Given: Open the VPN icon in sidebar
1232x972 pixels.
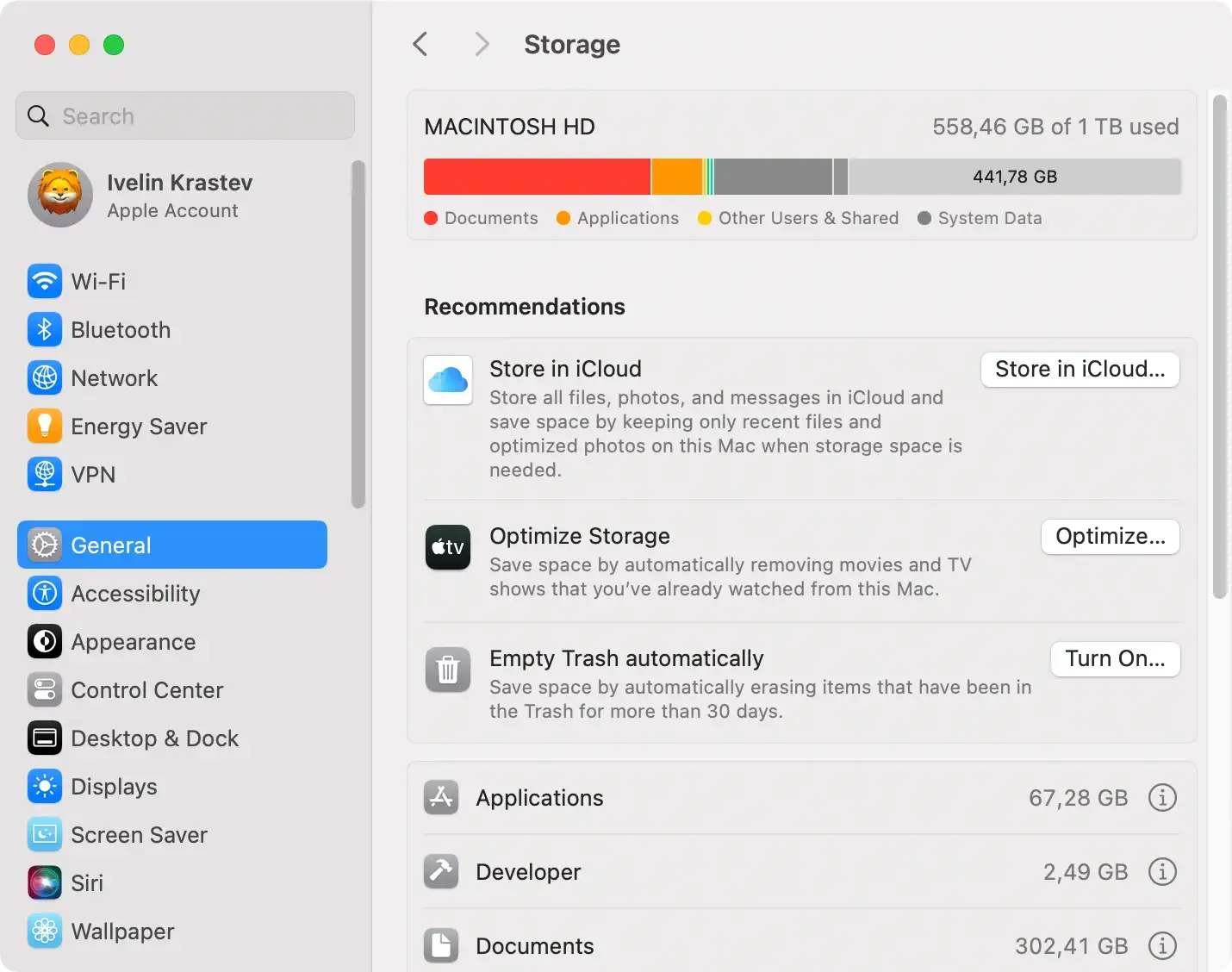Looking at the screenshot, I should click(45, 474).
